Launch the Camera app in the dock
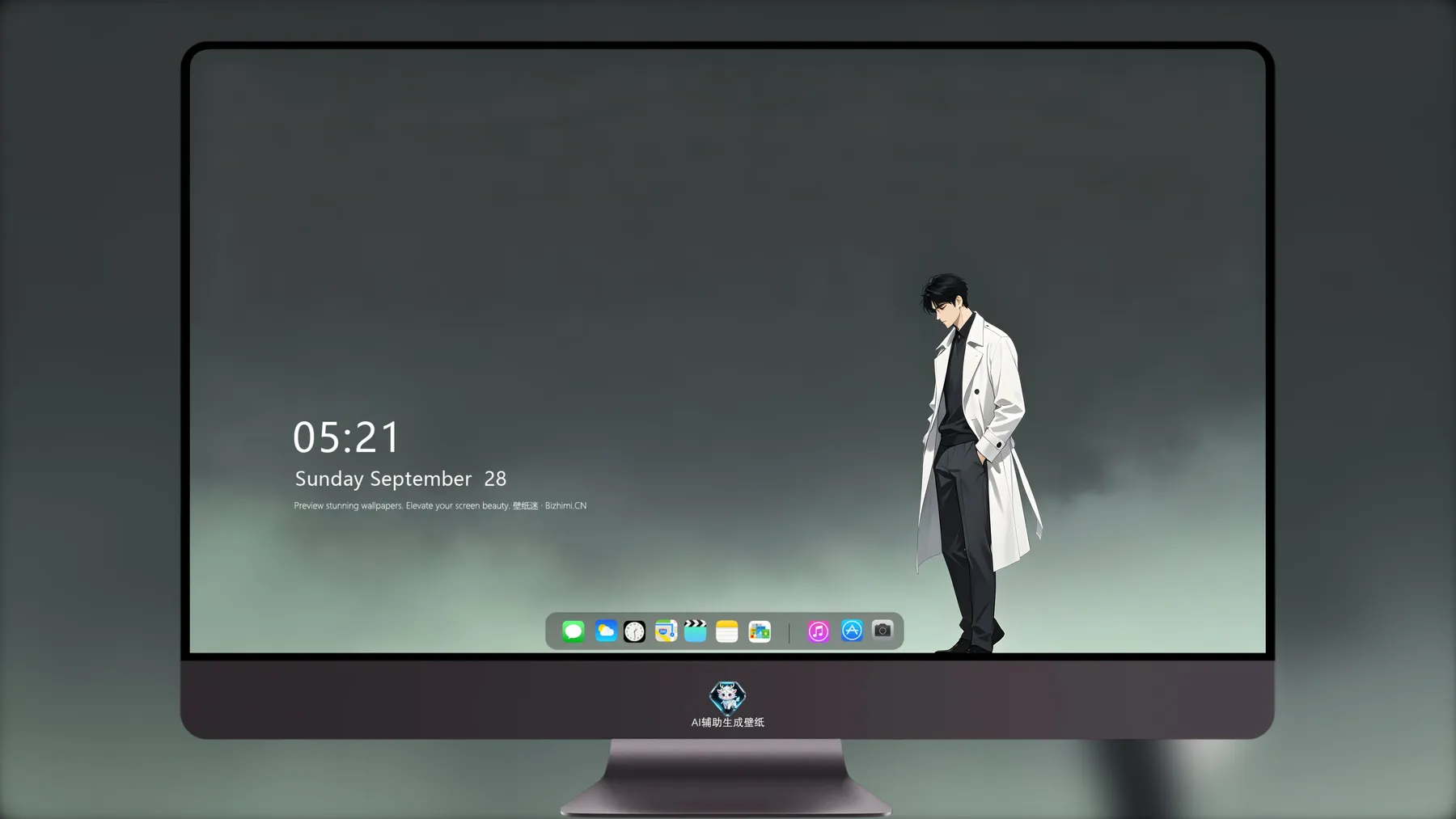1456x819 pixels. (882, 630)
